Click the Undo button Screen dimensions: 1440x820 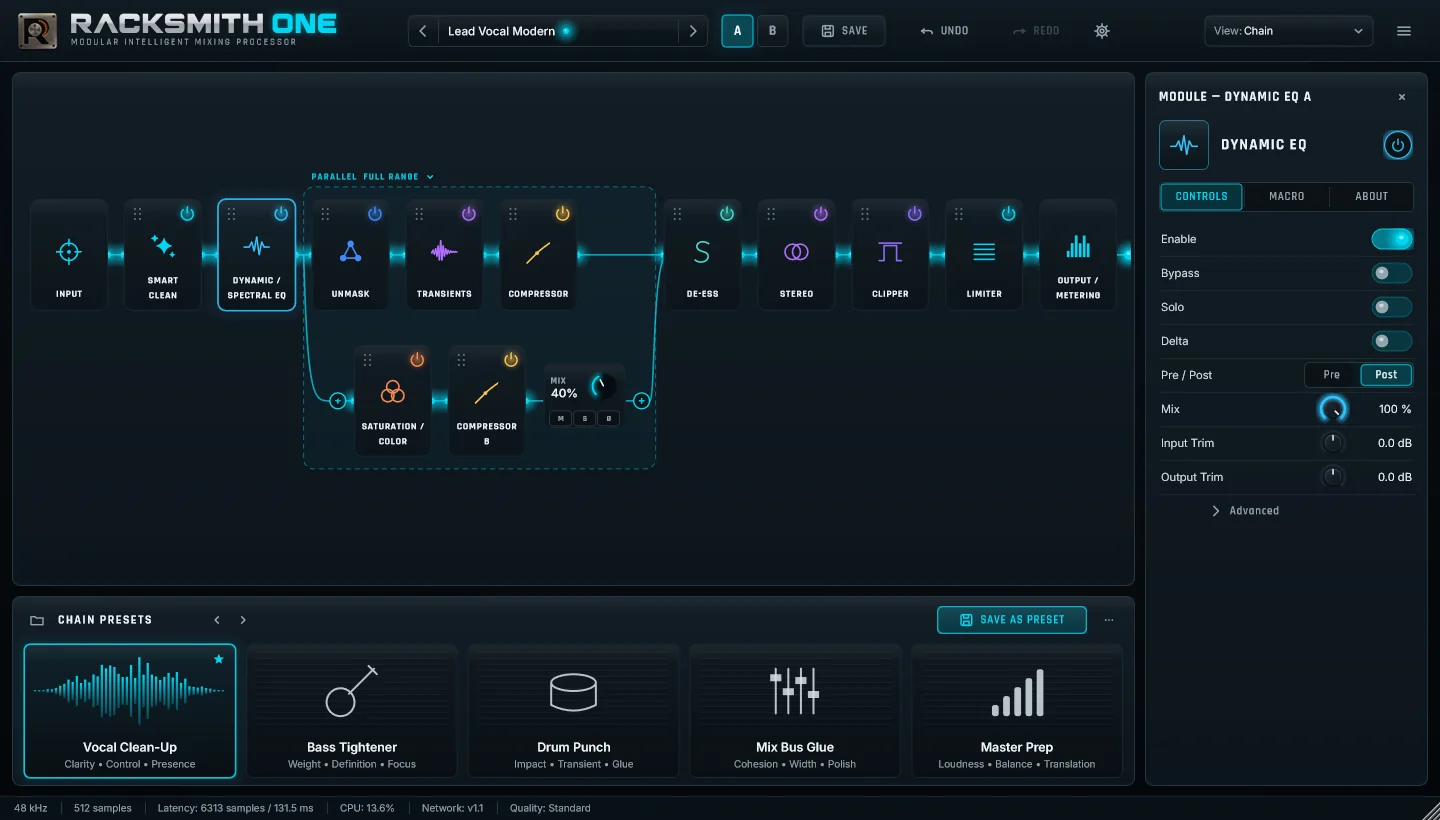(x=945, y=31)
